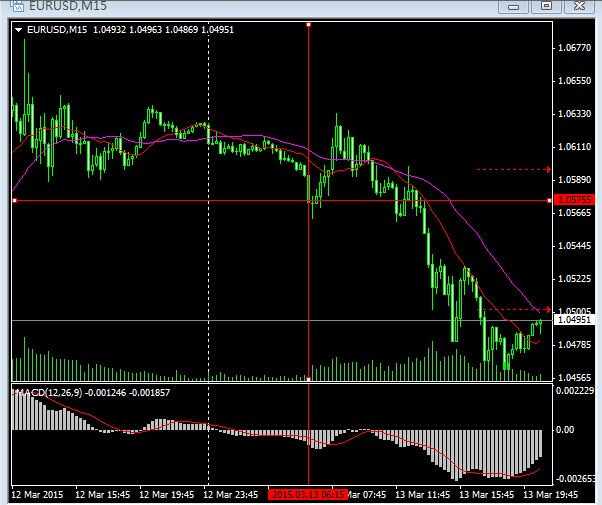The image size is (602, 505).
Task: Click the 12 Mar 2015 time axis label
Action: [36, 494]
